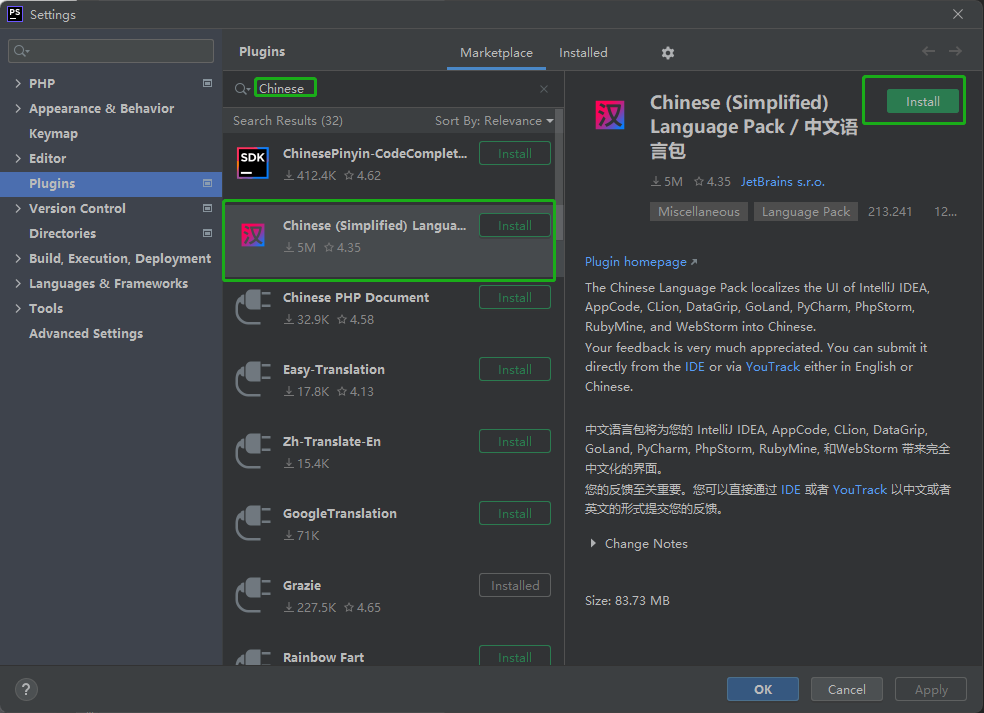The image size is (984, 713).
Task: Open the JetBrains s.r.o. vendor link
Action: click(783, 181)
